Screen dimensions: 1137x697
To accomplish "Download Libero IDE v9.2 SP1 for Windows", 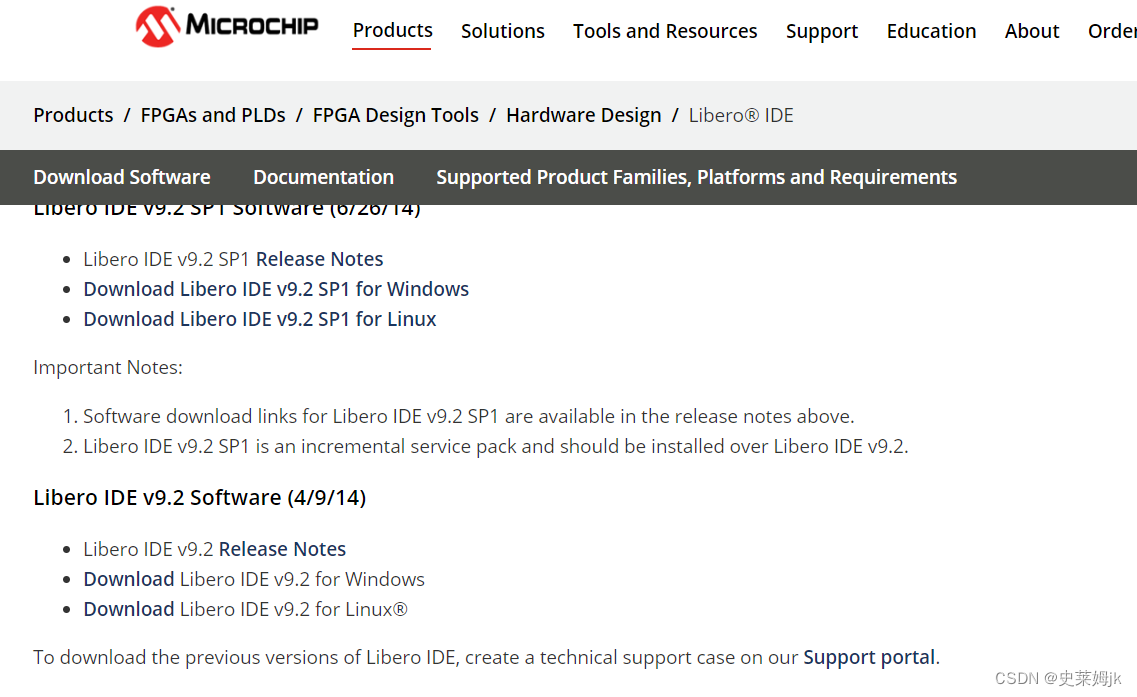I will pyautogui.click(x=276, y=289).
